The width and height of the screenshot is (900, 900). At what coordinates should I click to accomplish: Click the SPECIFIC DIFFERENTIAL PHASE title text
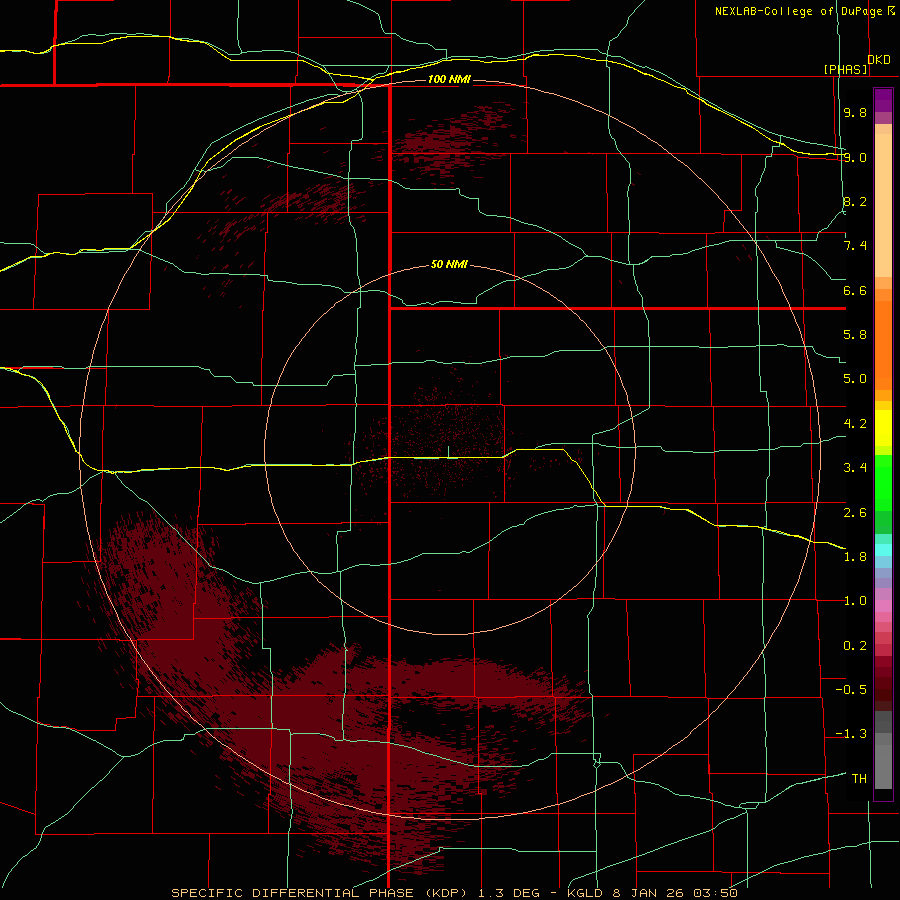pyautogui.click(x=292, y=893)
